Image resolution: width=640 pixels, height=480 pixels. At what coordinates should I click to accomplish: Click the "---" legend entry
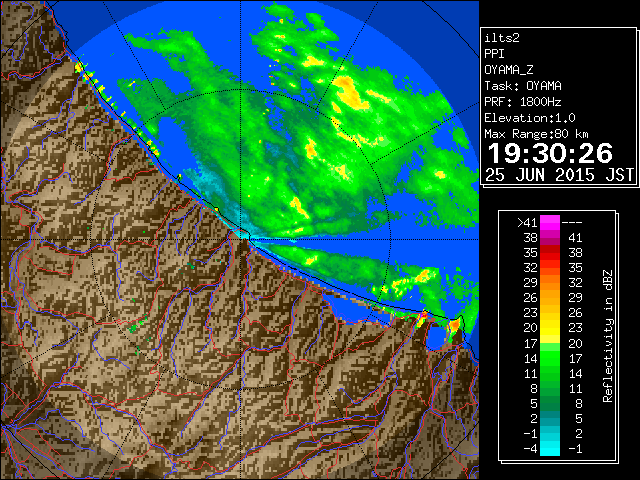572,223
